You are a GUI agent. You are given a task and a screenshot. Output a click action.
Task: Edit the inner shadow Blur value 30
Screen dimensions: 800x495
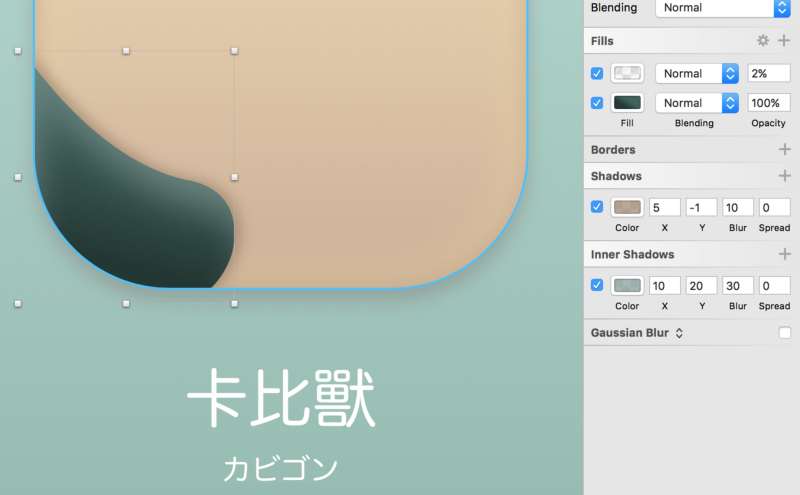click(738, 285)
